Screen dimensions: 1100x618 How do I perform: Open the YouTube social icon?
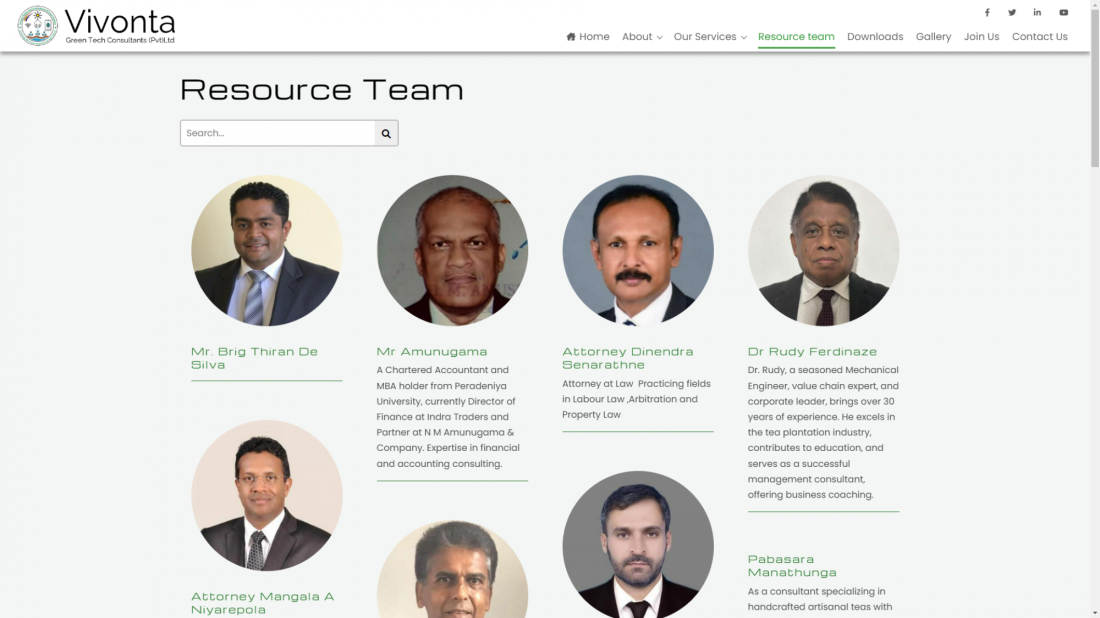[x=1064, y=13]
